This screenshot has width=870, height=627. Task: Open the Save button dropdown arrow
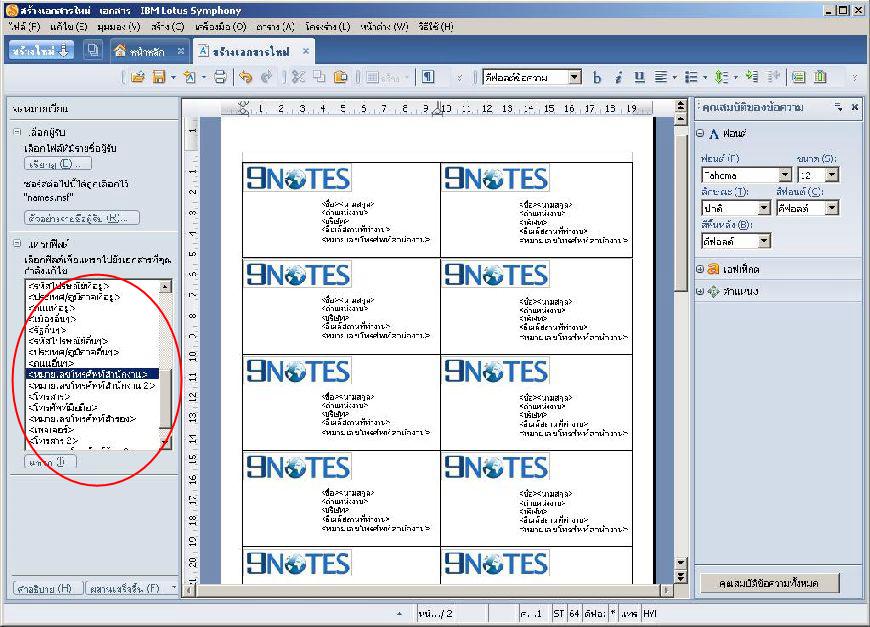[x=173, y=78]
